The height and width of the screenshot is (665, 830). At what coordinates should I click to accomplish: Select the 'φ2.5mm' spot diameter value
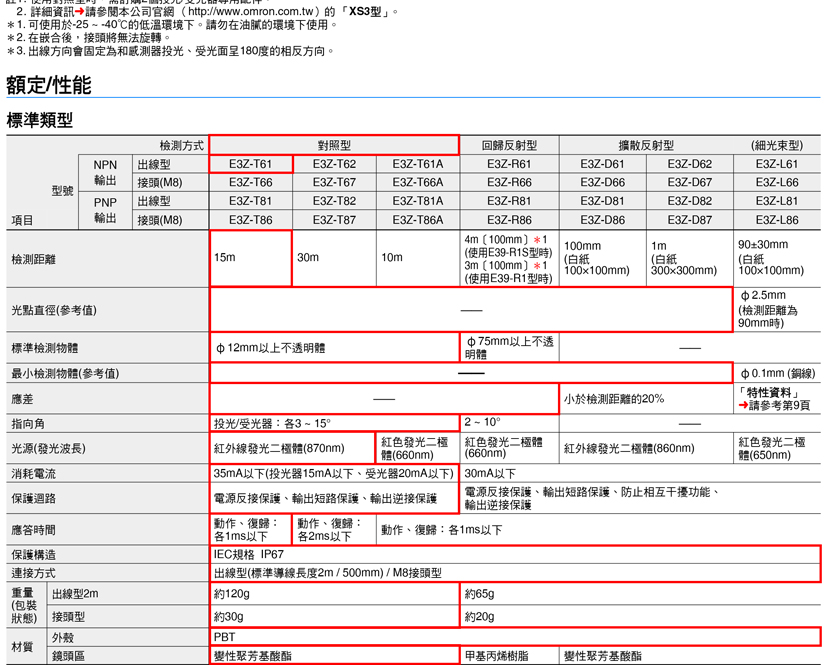click(x=763, y=295)
